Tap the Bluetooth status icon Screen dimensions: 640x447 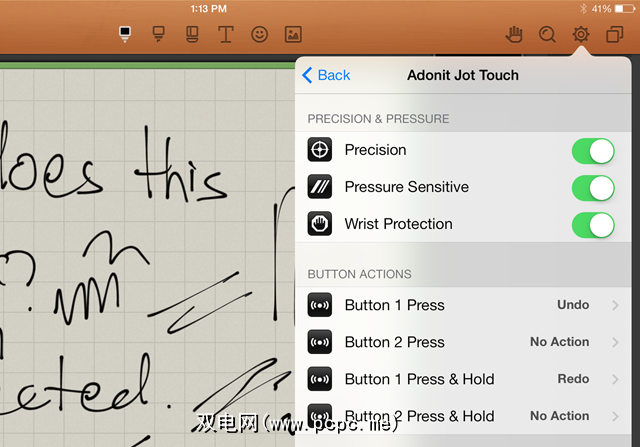click(x=583, y=9)
